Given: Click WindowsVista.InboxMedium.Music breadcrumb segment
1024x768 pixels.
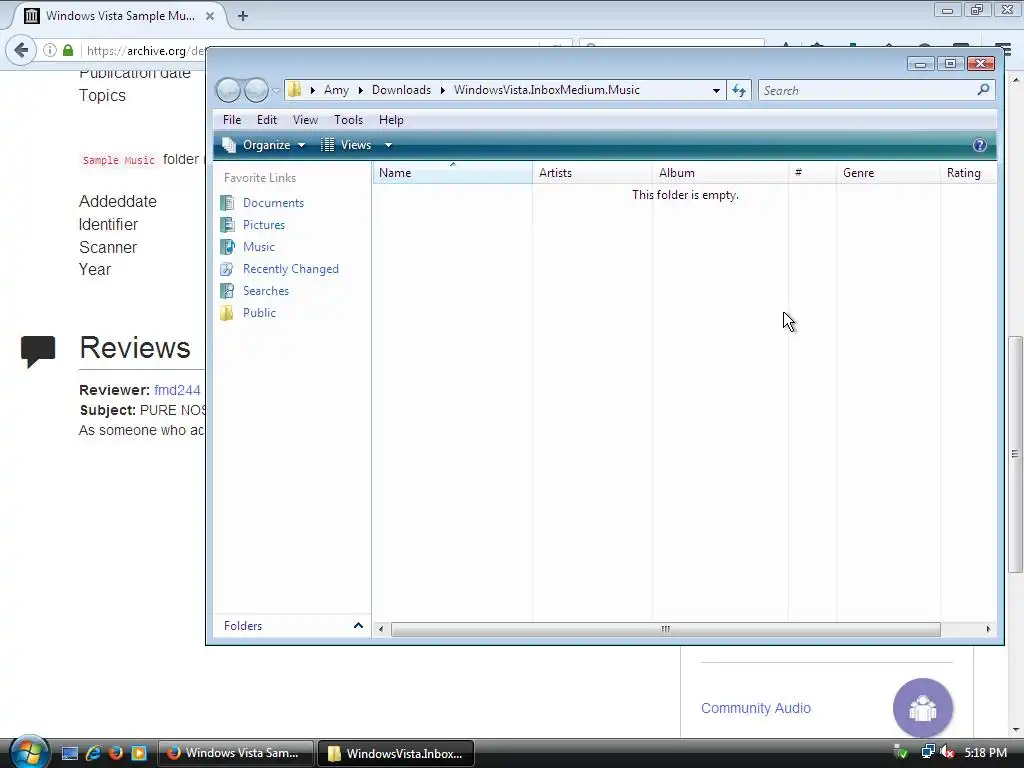Looking at the screenshot, I should point(547,90).
